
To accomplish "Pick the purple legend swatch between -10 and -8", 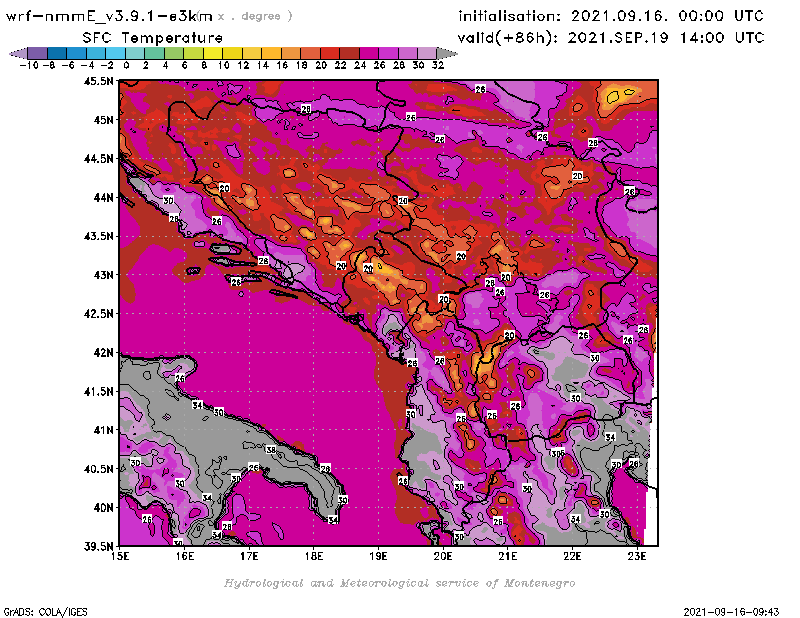I will (38, 53).
